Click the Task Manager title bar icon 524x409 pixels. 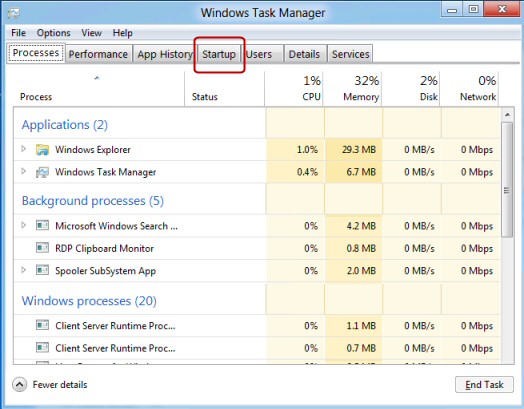(x=14, y=13)
